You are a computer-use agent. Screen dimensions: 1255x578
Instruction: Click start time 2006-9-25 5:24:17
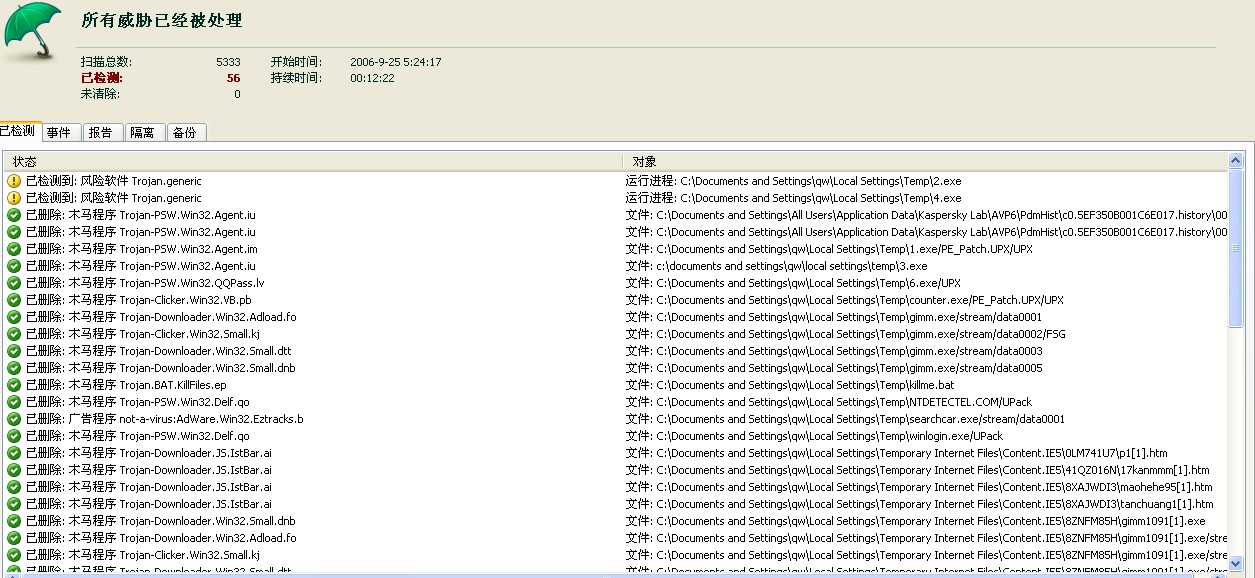tap(396, 62)
